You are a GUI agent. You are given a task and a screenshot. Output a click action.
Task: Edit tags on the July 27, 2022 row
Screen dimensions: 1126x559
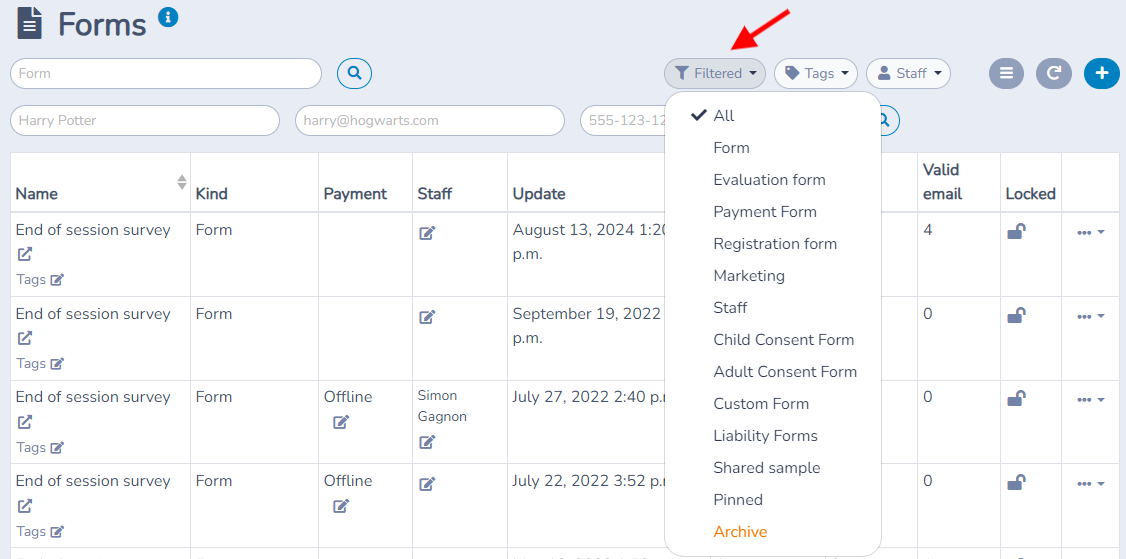pyautogui.click(x=57, y=448)
